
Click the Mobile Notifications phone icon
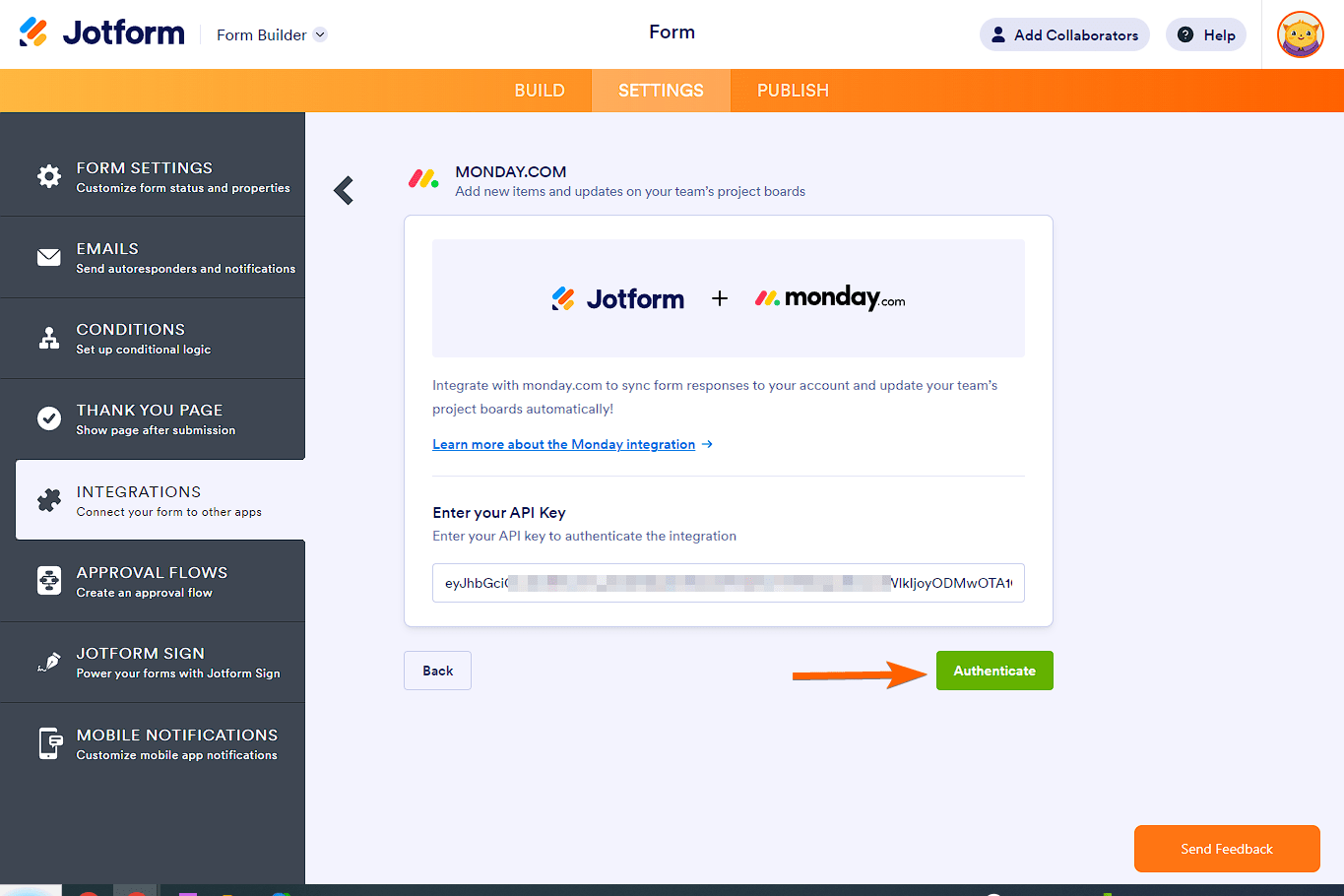click(49, 741)
